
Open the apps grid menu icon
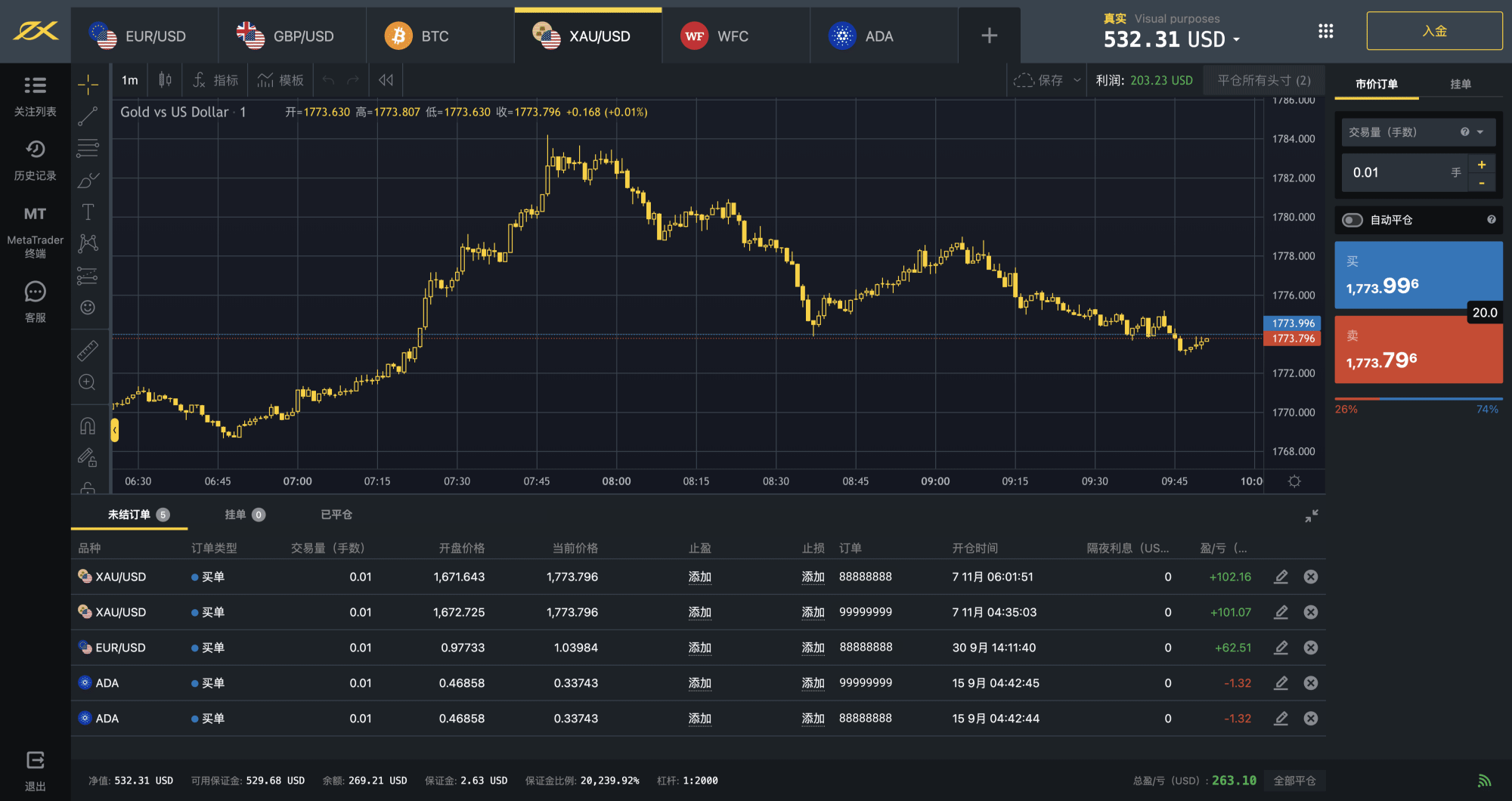tap(1325, 31)
